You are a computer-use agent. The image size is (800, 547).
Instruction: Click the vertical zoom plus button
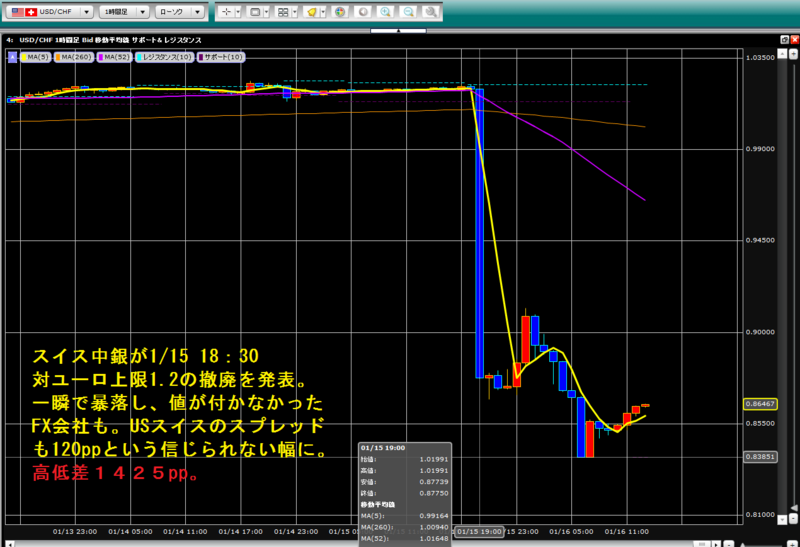[793, 54]
